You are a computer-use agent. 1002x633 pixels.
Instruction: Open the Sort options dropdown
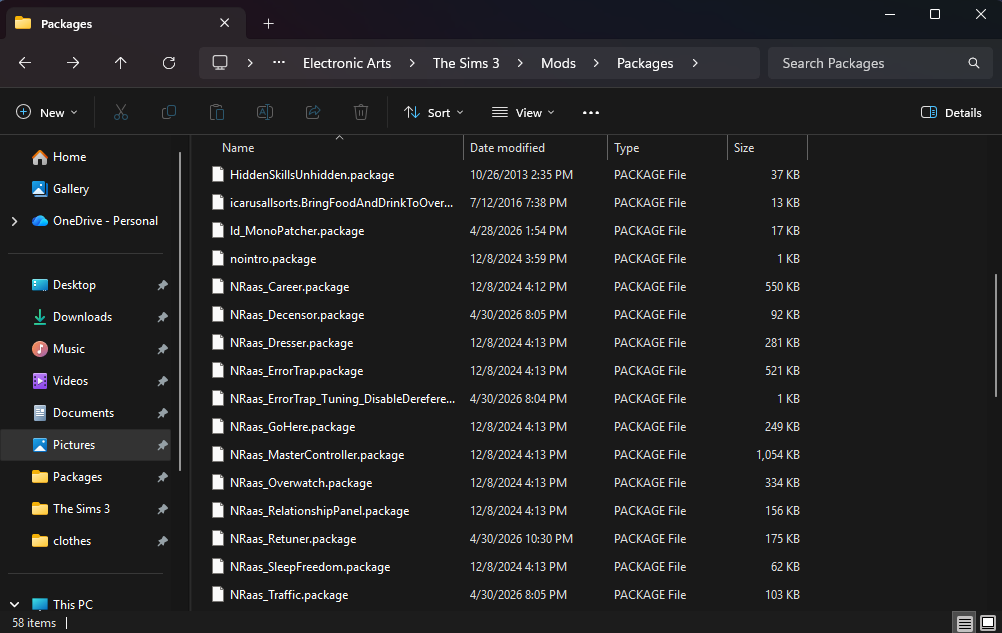(433, 112)
